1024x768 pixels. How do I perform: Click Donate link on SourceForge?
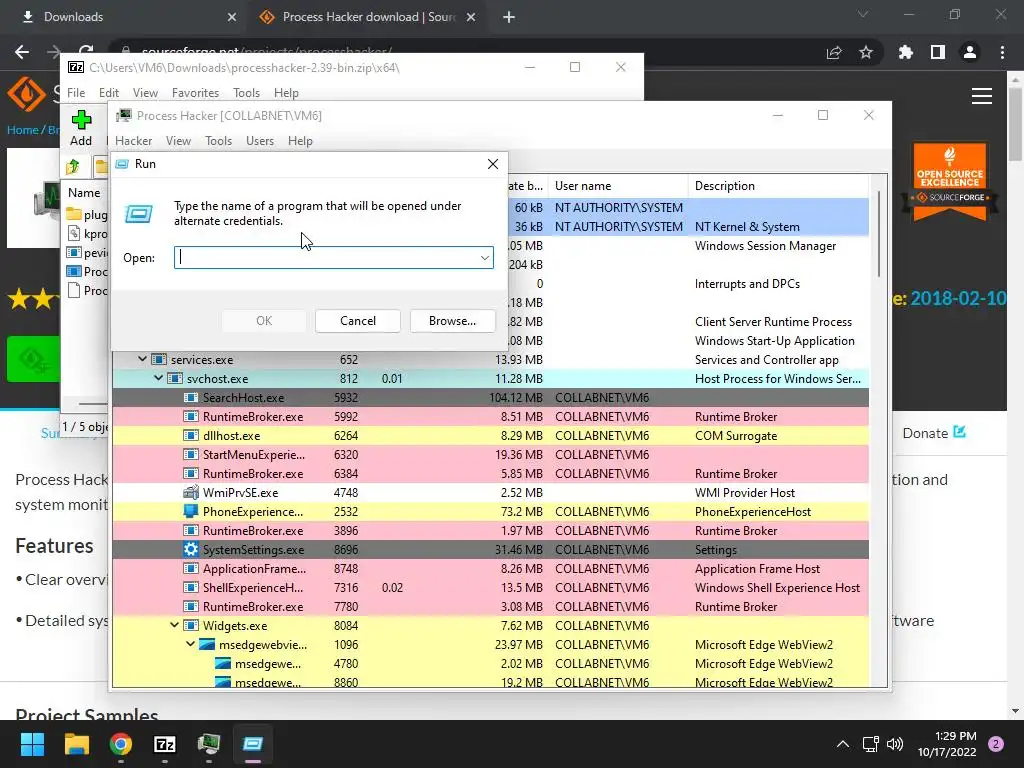point(934,433)
